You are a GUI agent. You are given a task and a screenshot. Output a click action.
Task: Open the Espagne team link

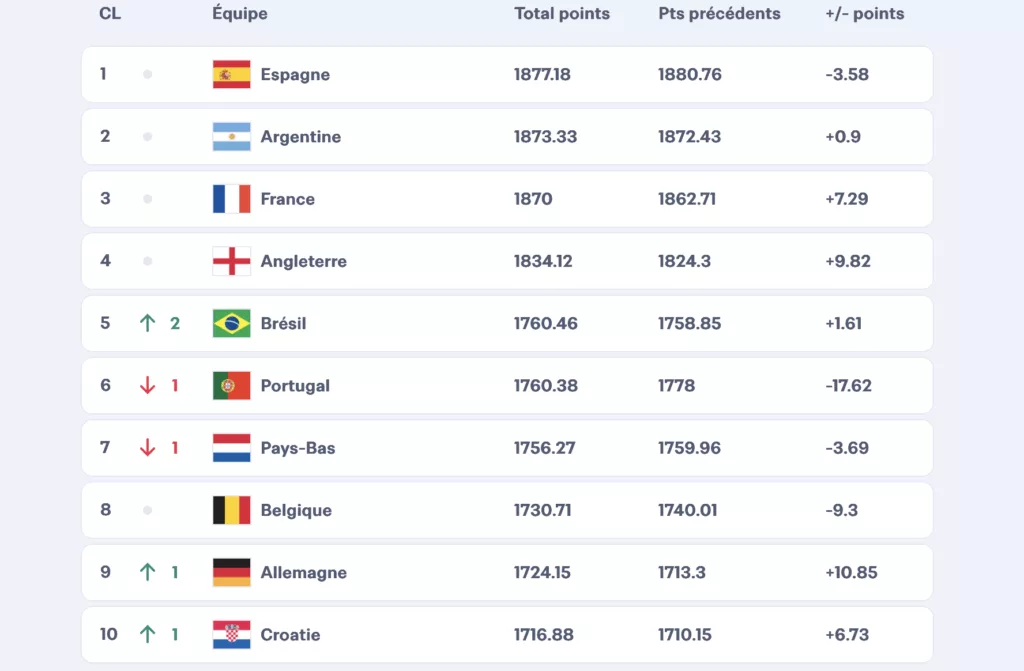point(295,75)
